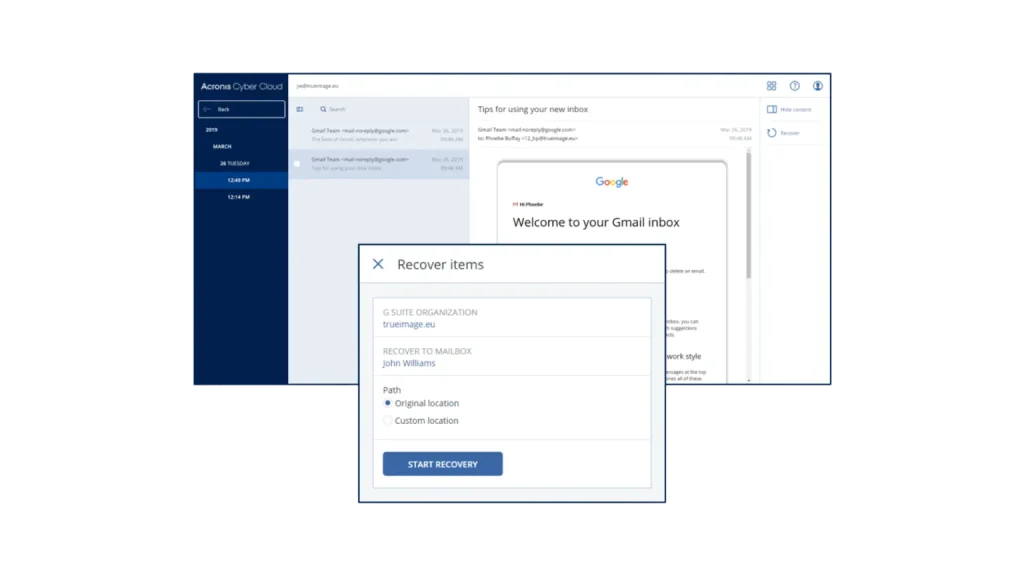This screenshot has height=576, width=1024.
Task: Click the Recover label in right panel
Action: pos(790,133)
